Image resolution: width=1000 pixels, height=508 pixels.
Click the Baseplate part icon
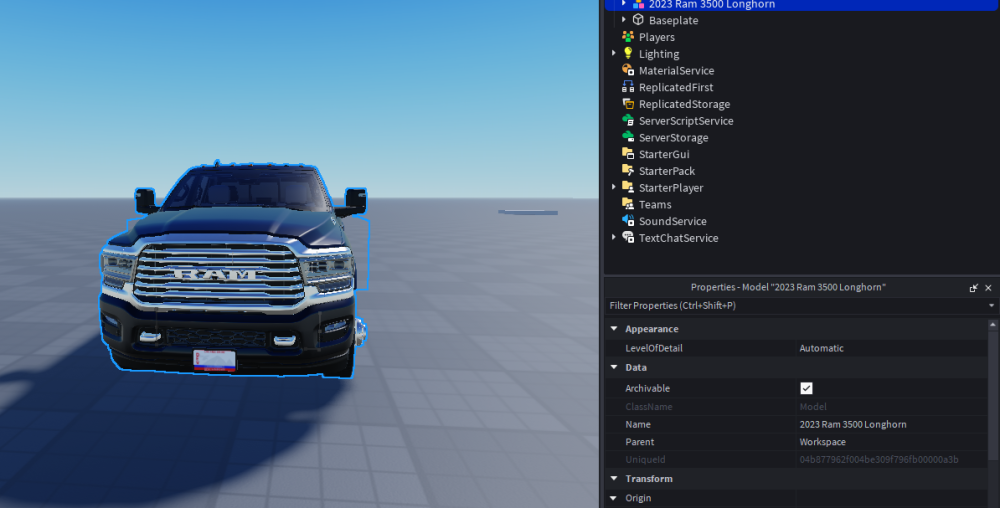click(638, 20)
